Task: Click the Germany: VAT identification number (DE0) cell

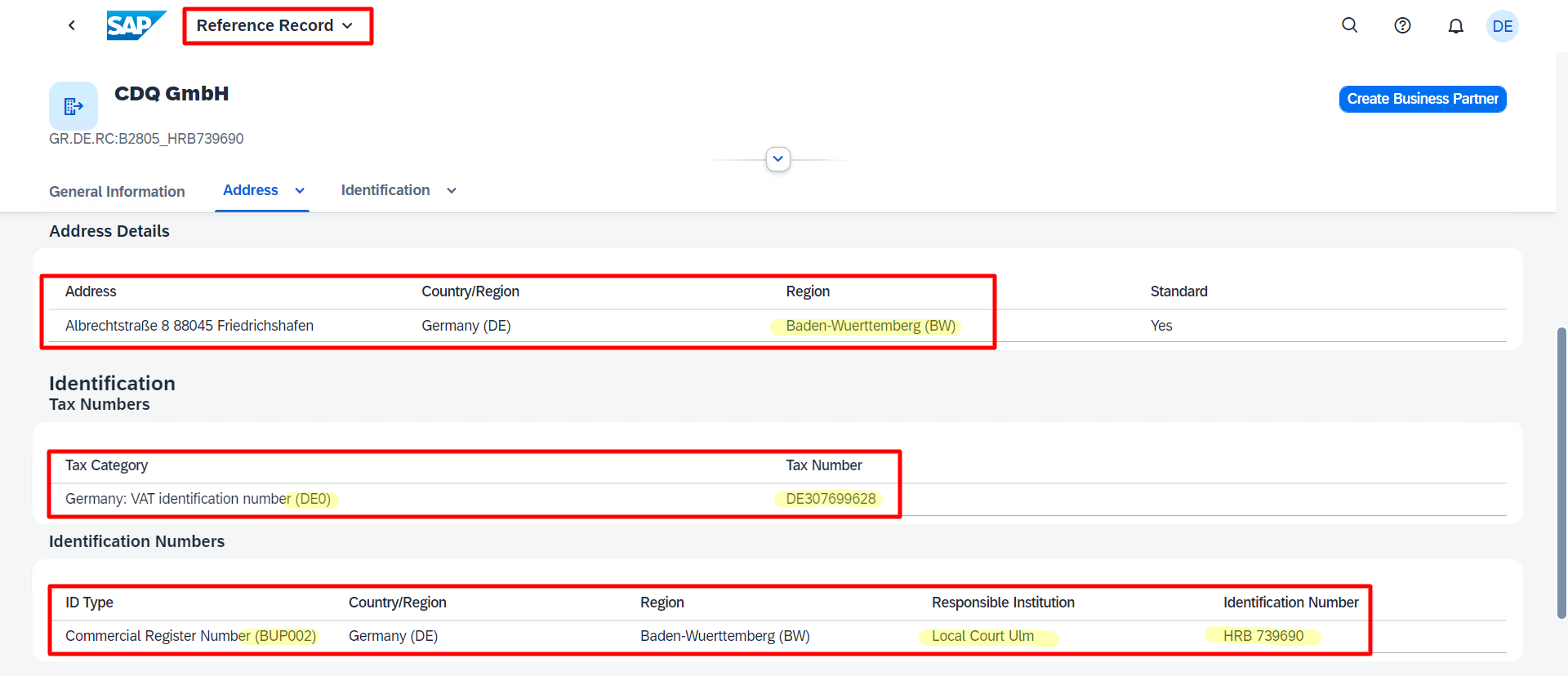Action: coord(198,499)
